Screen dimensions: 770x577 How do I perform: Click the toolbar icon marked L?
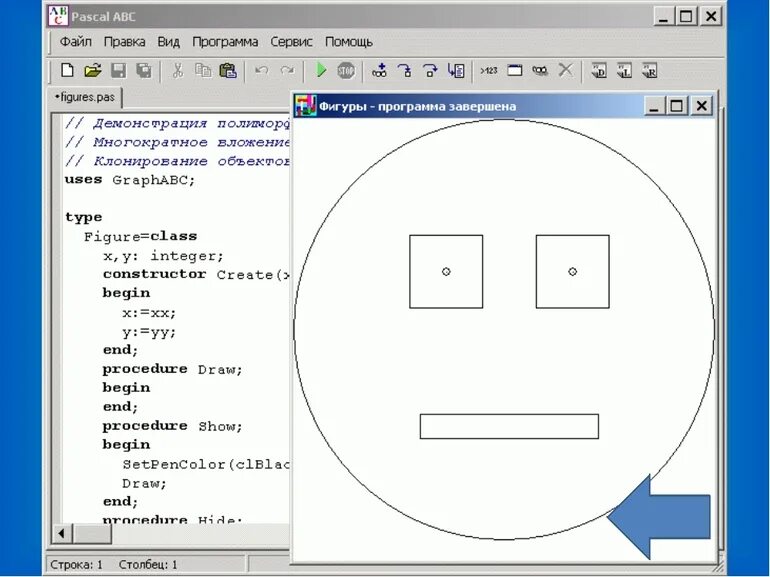pos(624,71)
